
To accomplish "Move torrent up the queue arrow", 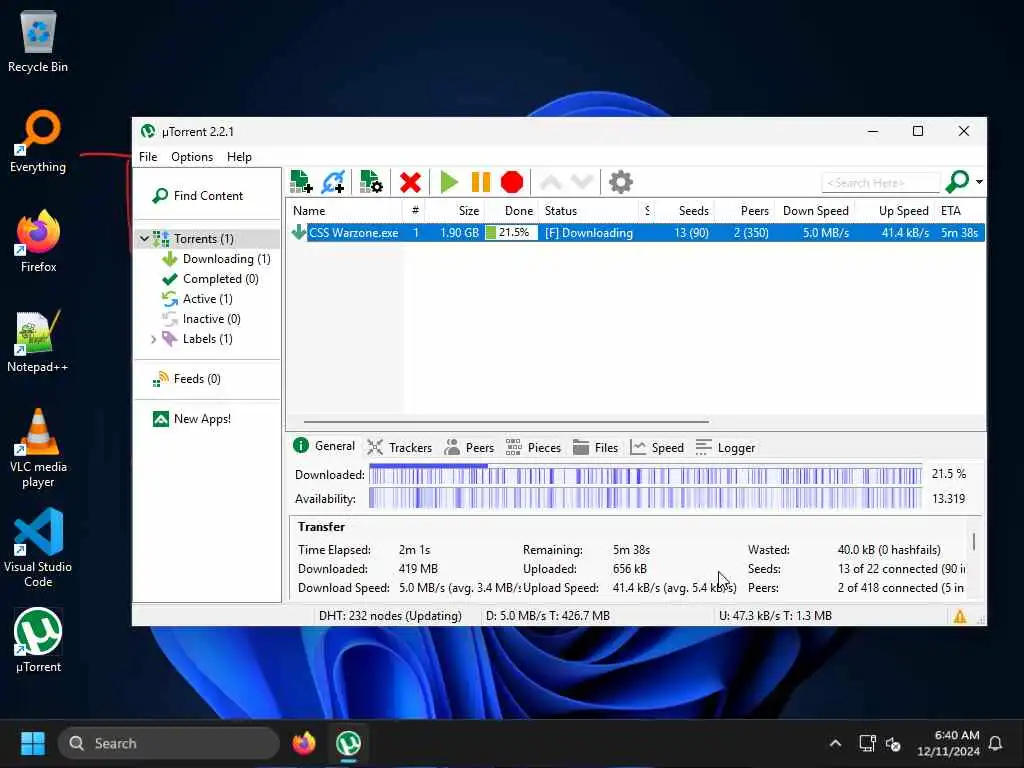I will click(551, 182).
